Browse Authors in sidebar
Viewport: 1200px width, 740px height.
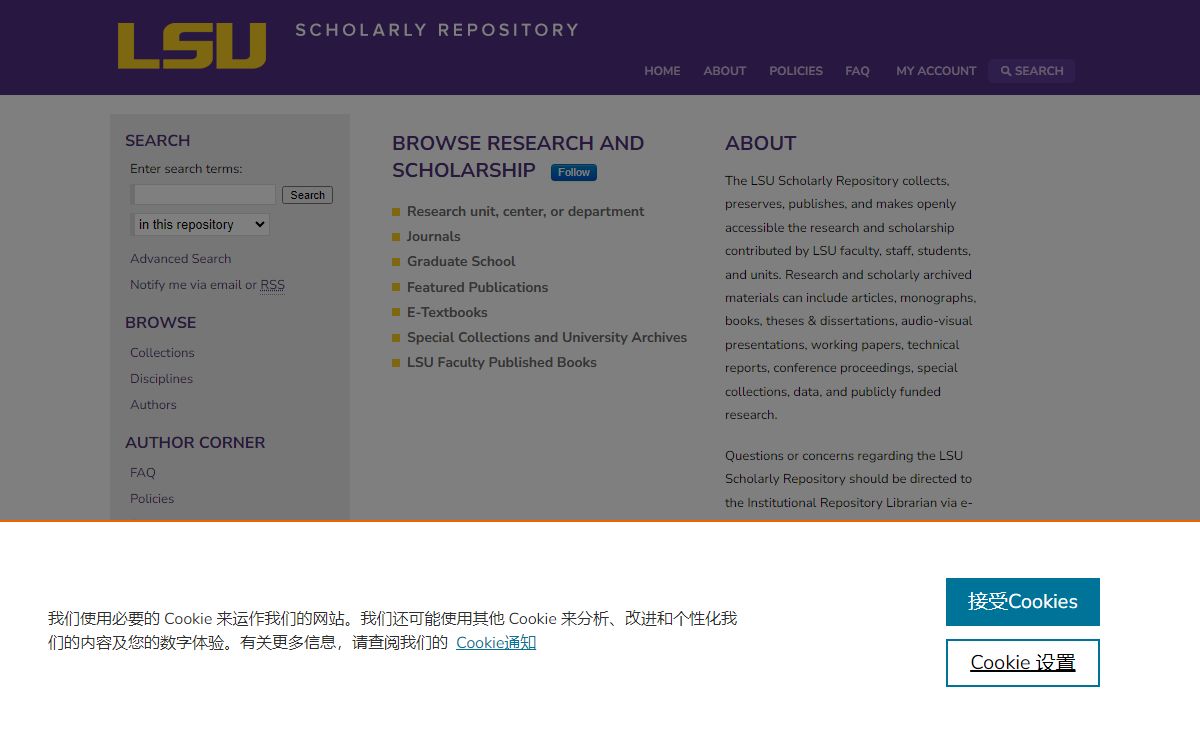point(153,405)
